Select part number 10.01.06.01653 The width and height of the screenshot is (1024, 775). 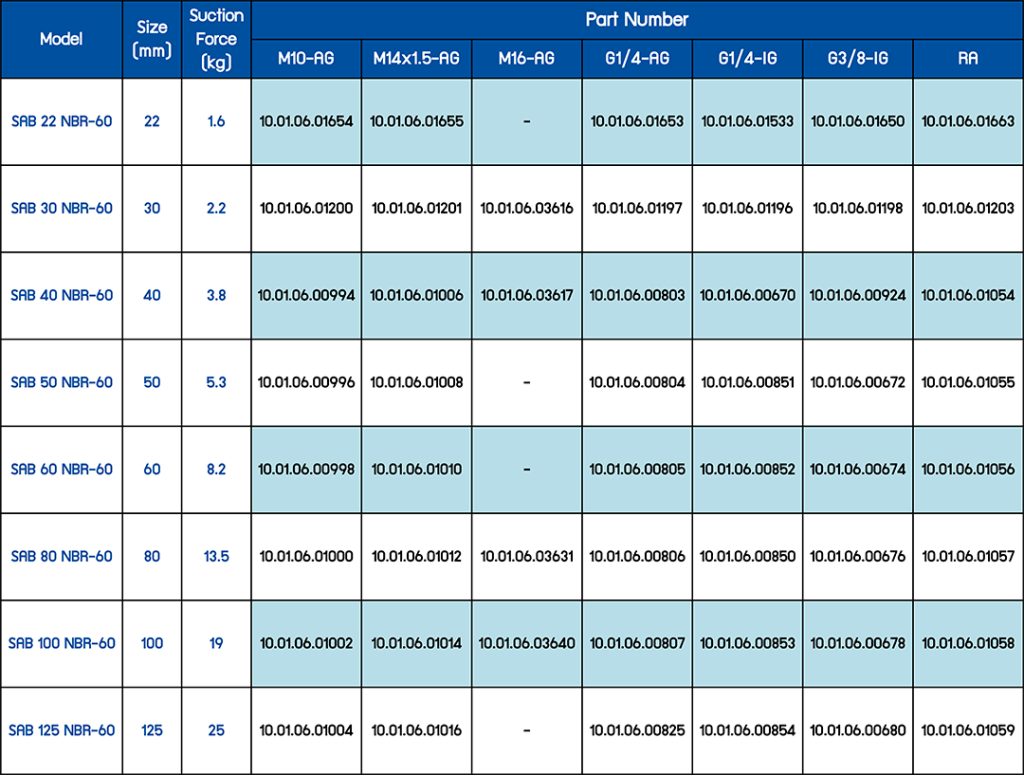pyautogui.click(x=637, y=121)
